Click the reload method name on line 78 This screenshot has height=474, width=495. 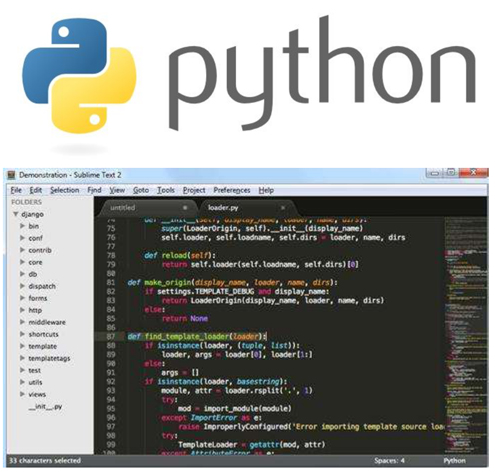(x=174, y=255)
